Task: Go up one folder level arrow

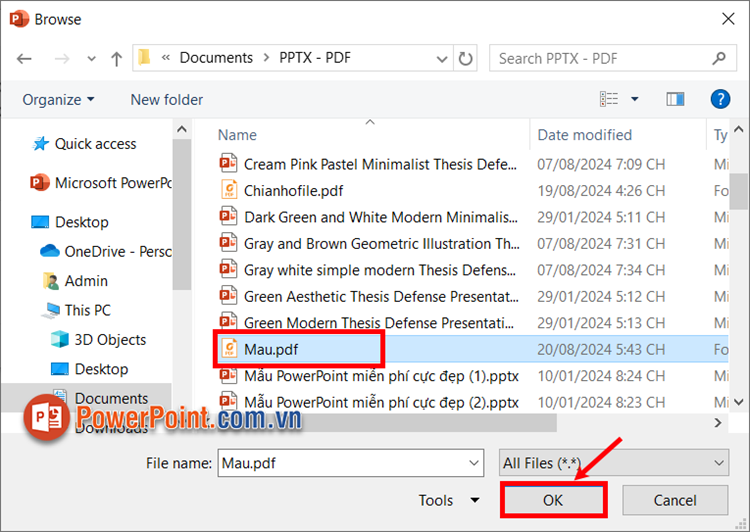Action: coord(116,59)
